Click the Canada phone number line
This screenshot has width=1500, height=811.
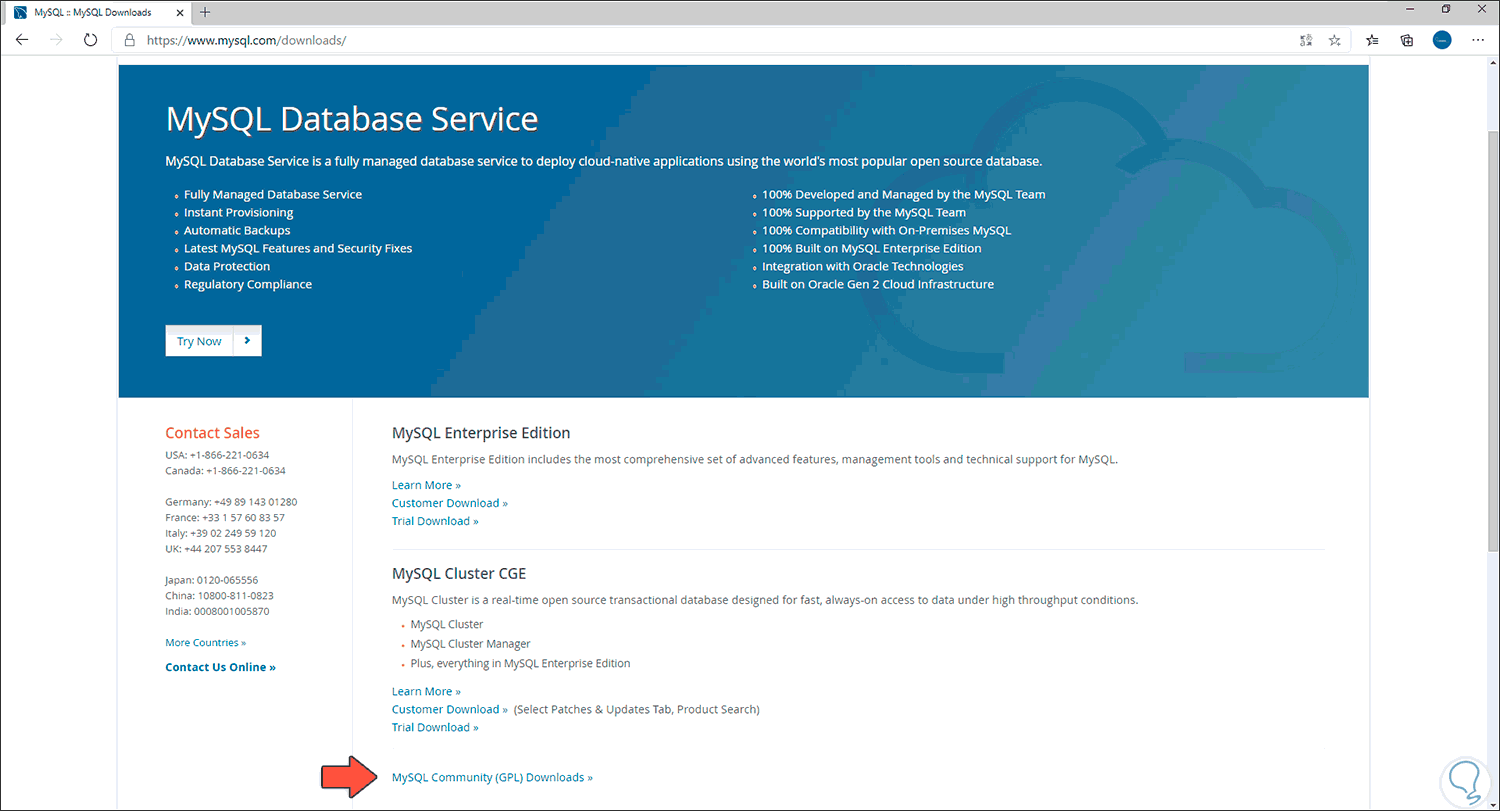[225, 470]
